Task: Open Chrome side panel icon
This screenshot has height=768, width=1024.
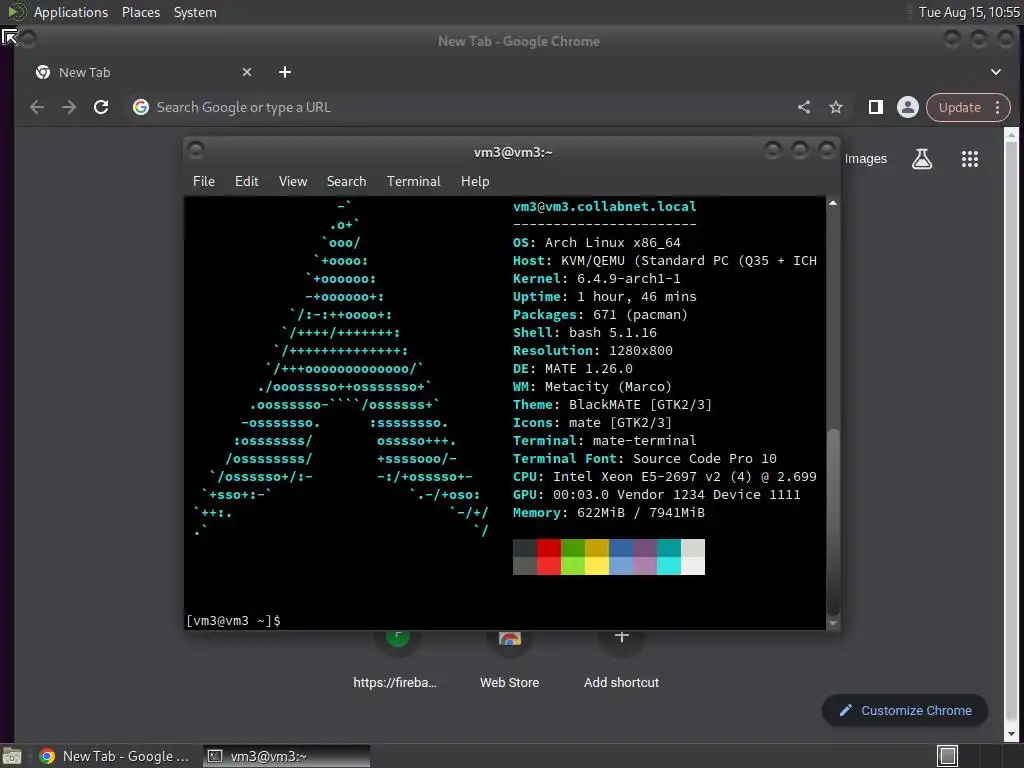Action: 876,107
